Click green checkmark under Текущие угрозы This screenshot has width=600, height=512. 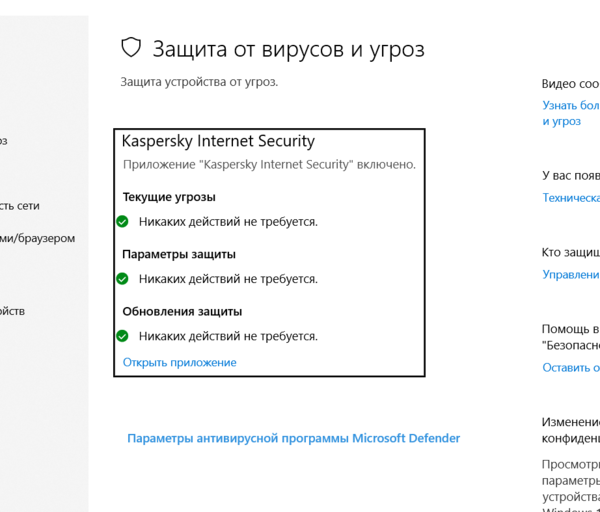pyautogui.click(x=123, y=222)
